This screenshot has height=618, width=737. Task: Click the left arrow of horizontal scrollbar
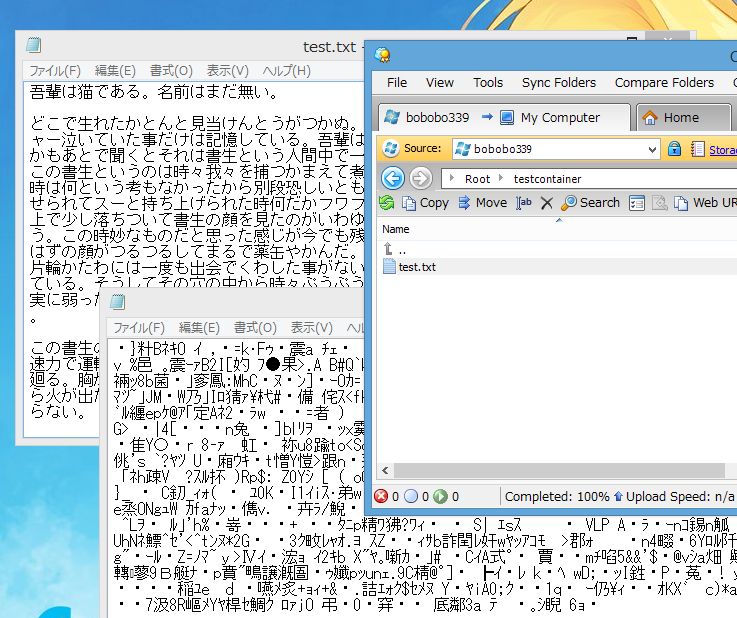385,470
